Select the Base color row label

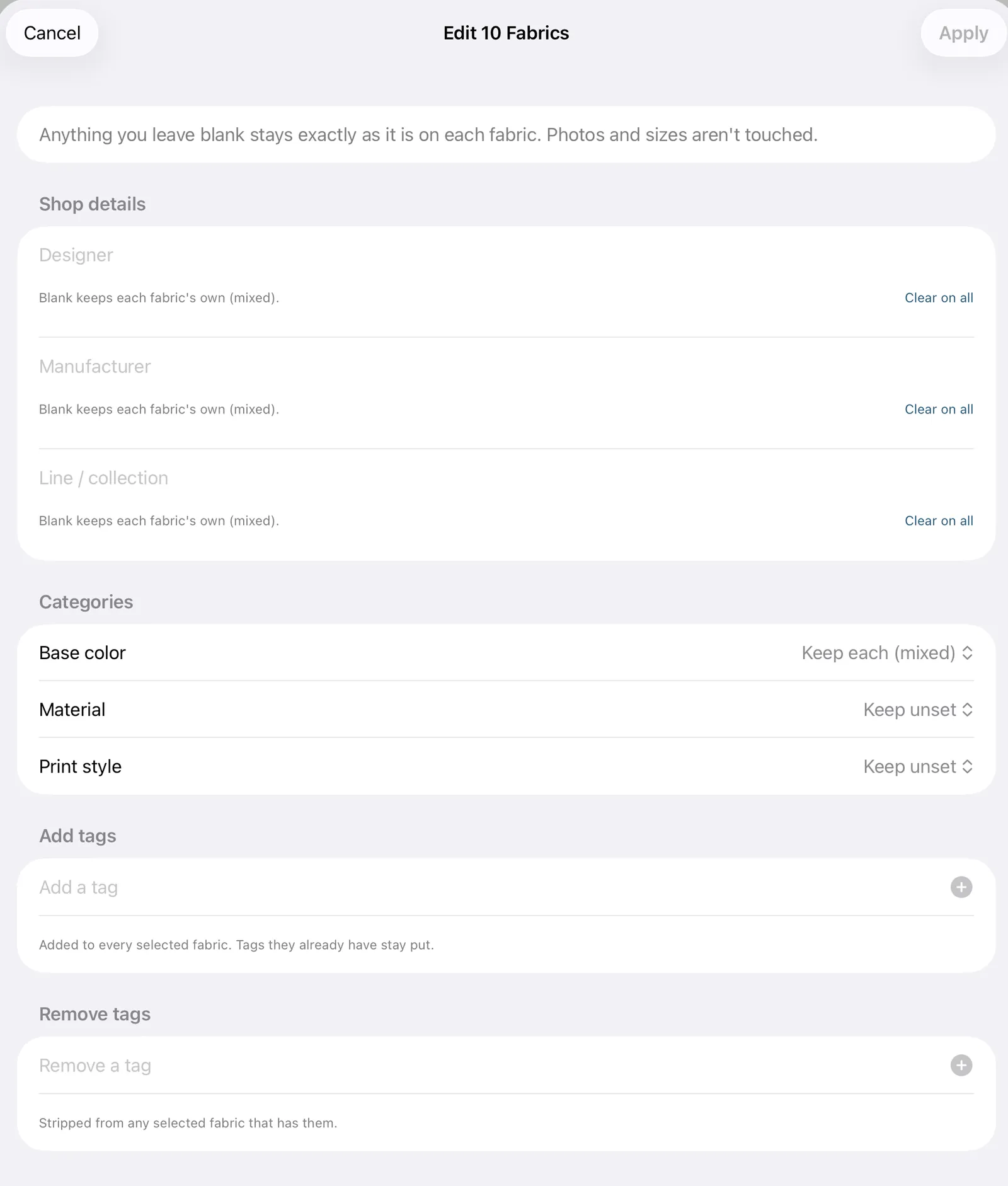pyautogui.click(x=83, y=653)
